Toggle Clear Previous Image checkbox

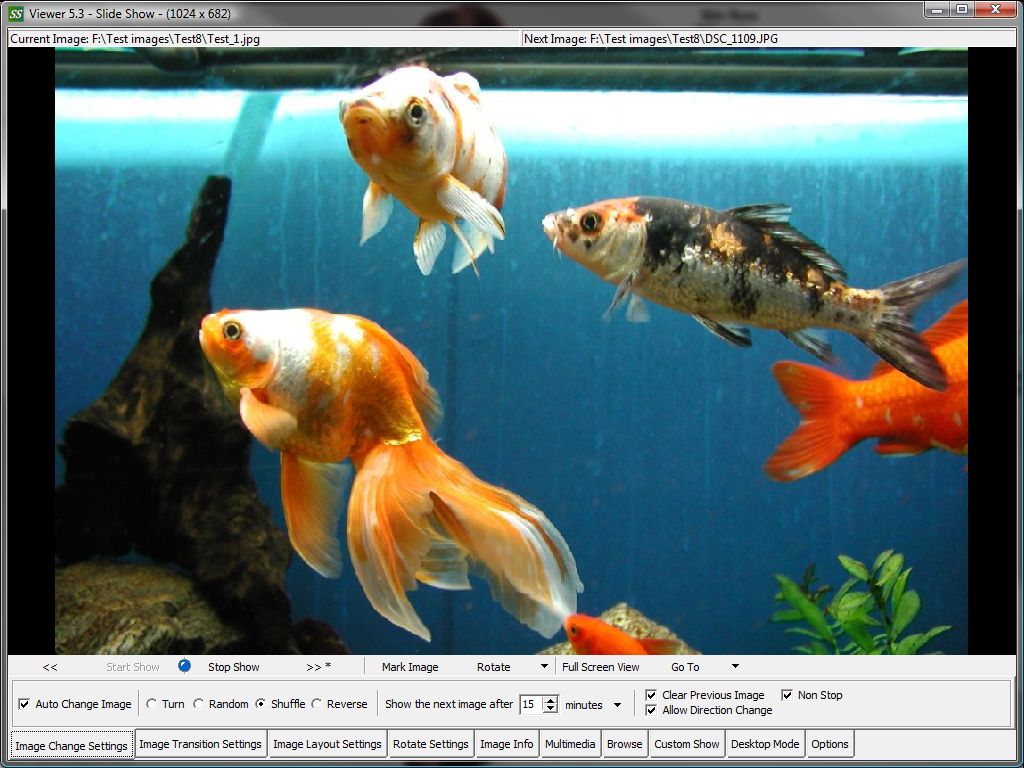651,695
